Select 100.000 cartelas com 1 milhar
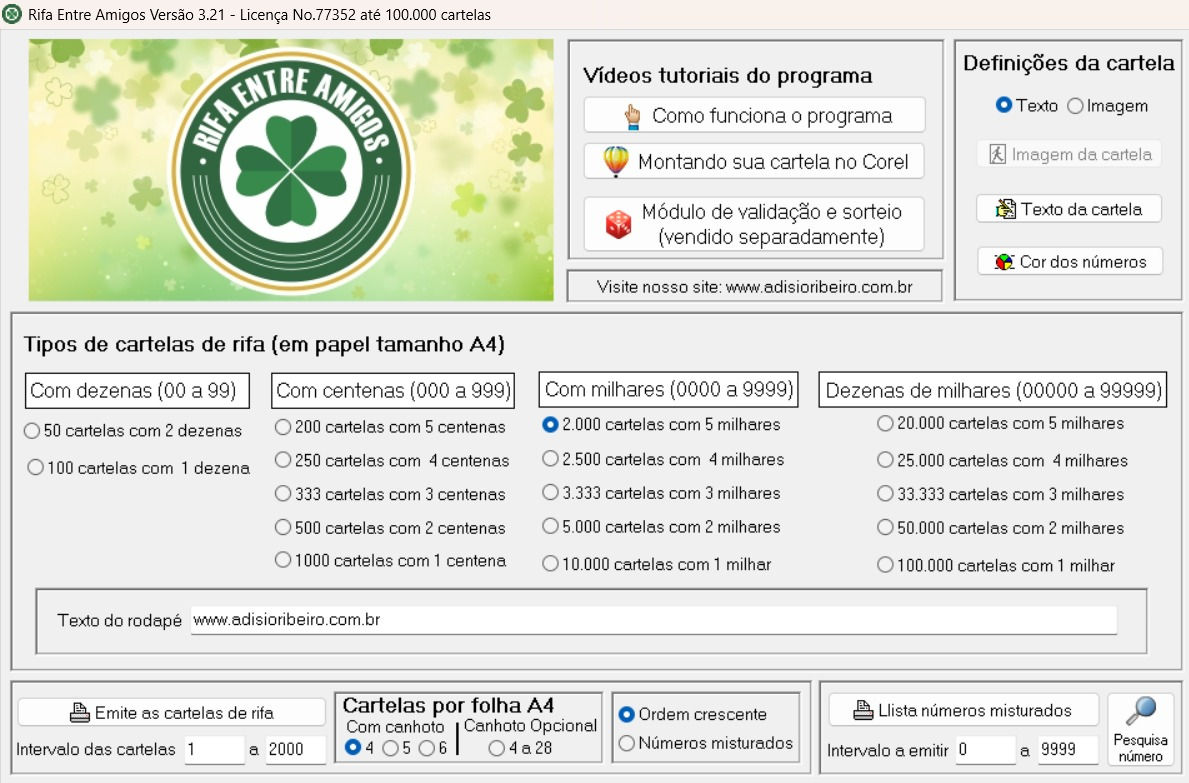The image size is (1189, 783). pyautogui.click(x=885, y=565)
